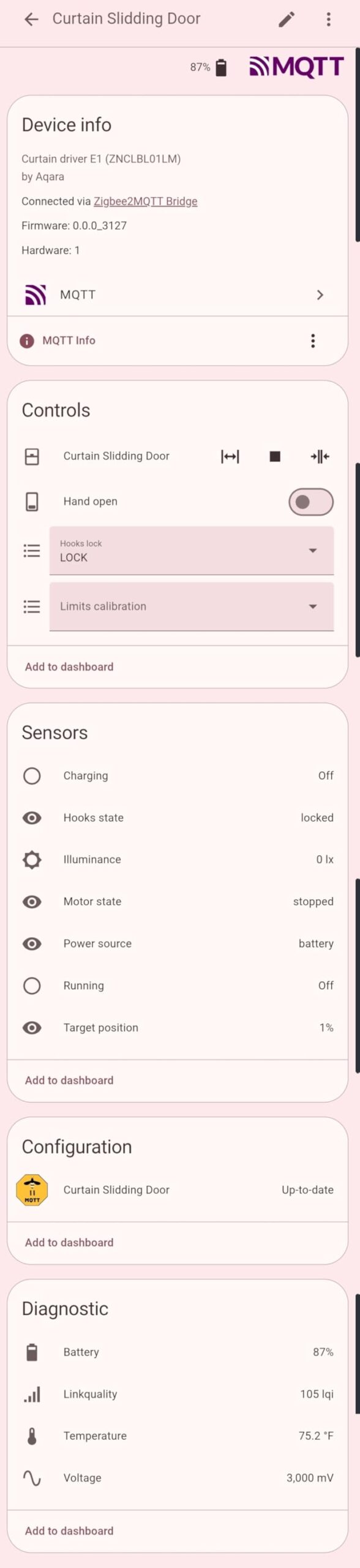Open the Zigbee2MQTT Bridge link
Screen dimensions: 360x1568
[x=145, y=201]
